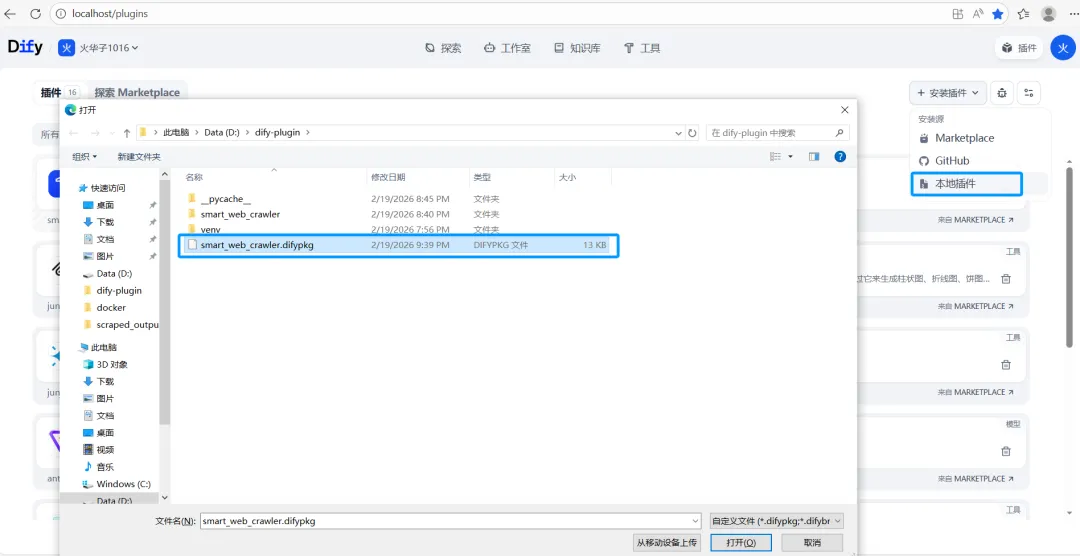
Task: Open 下载 under 快速访问
Action: click(x=105, y=222)
